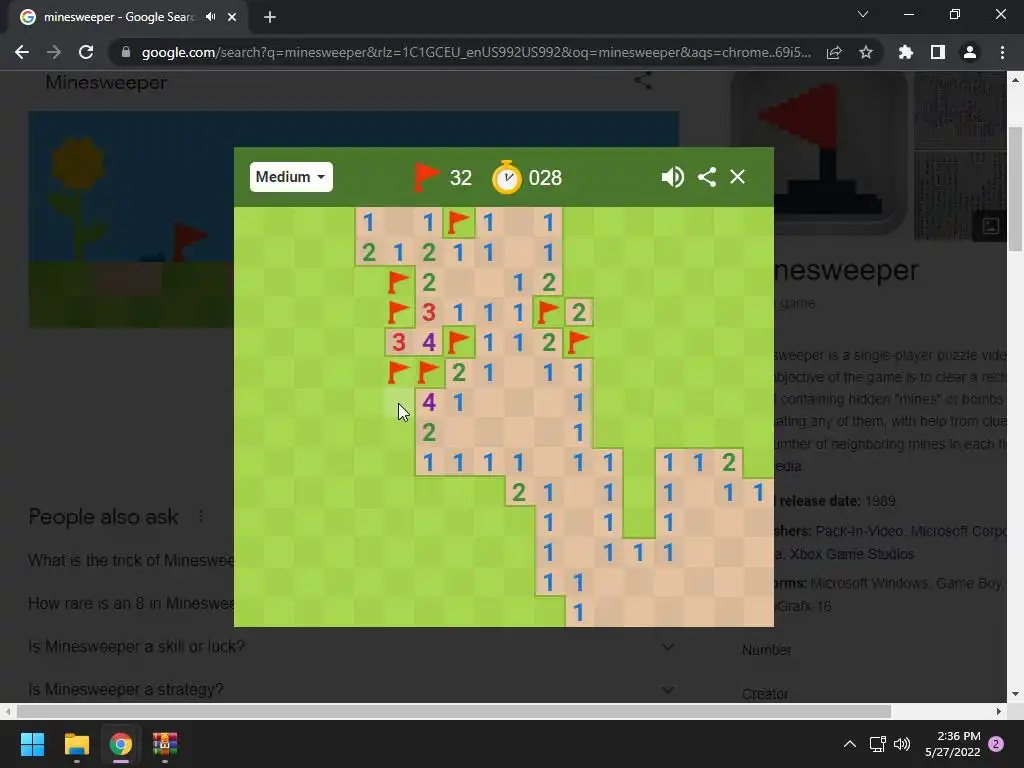1024x768 pixels.
Task: Expand 'Is Minesweeper a skill or luck?'
Action: 353,647
